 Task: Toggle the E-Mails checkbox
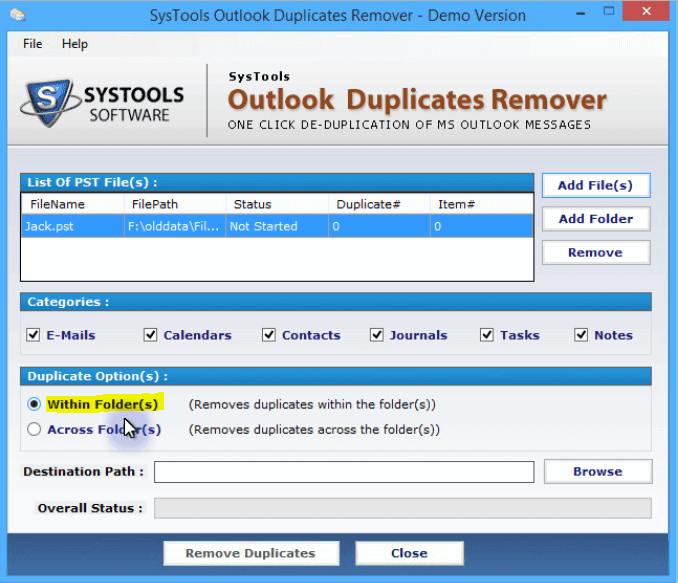click(33, 335)
